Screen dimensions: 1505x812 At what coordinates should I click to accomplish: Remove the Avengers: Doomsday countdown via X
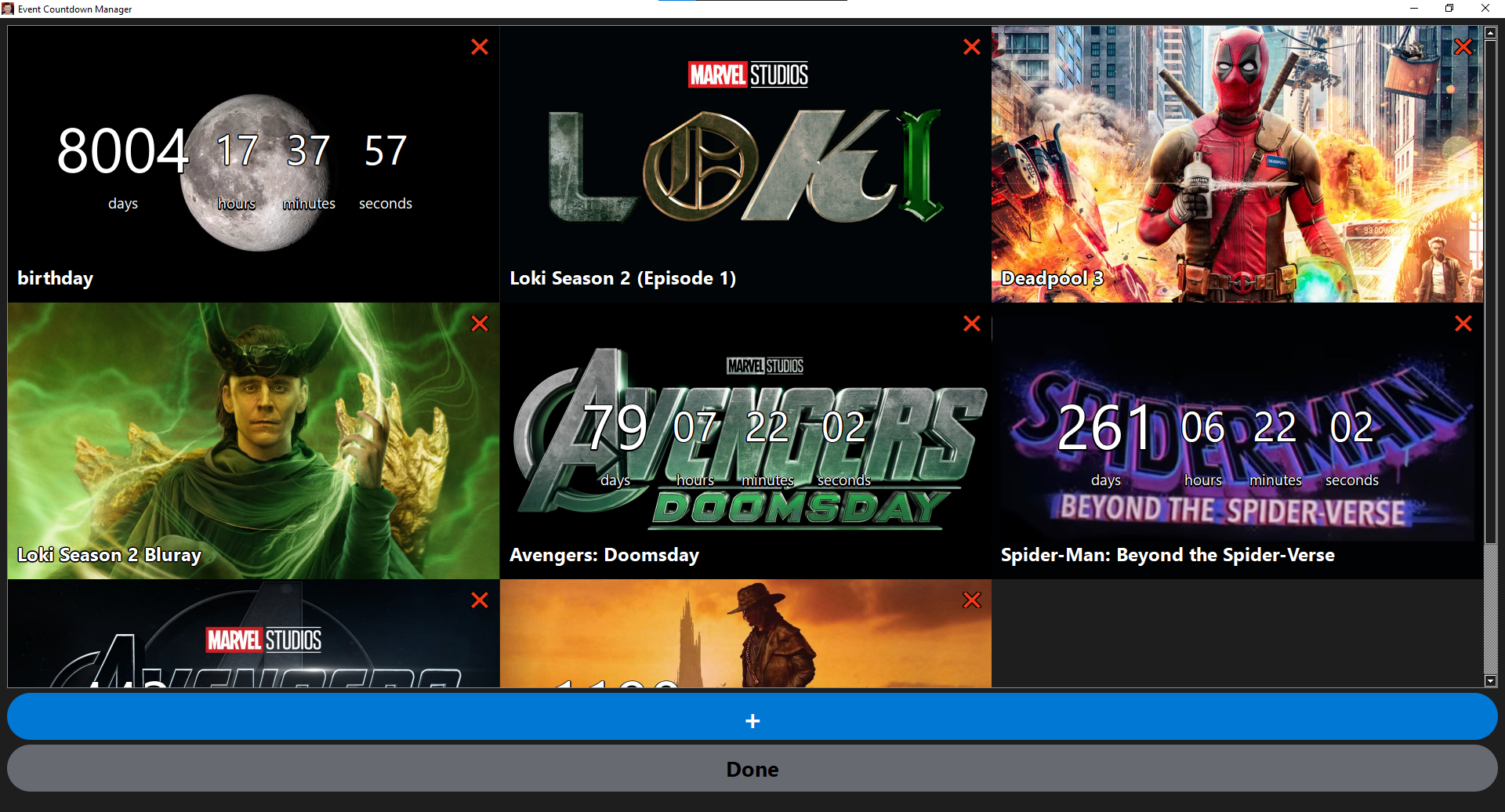(972, 324)
